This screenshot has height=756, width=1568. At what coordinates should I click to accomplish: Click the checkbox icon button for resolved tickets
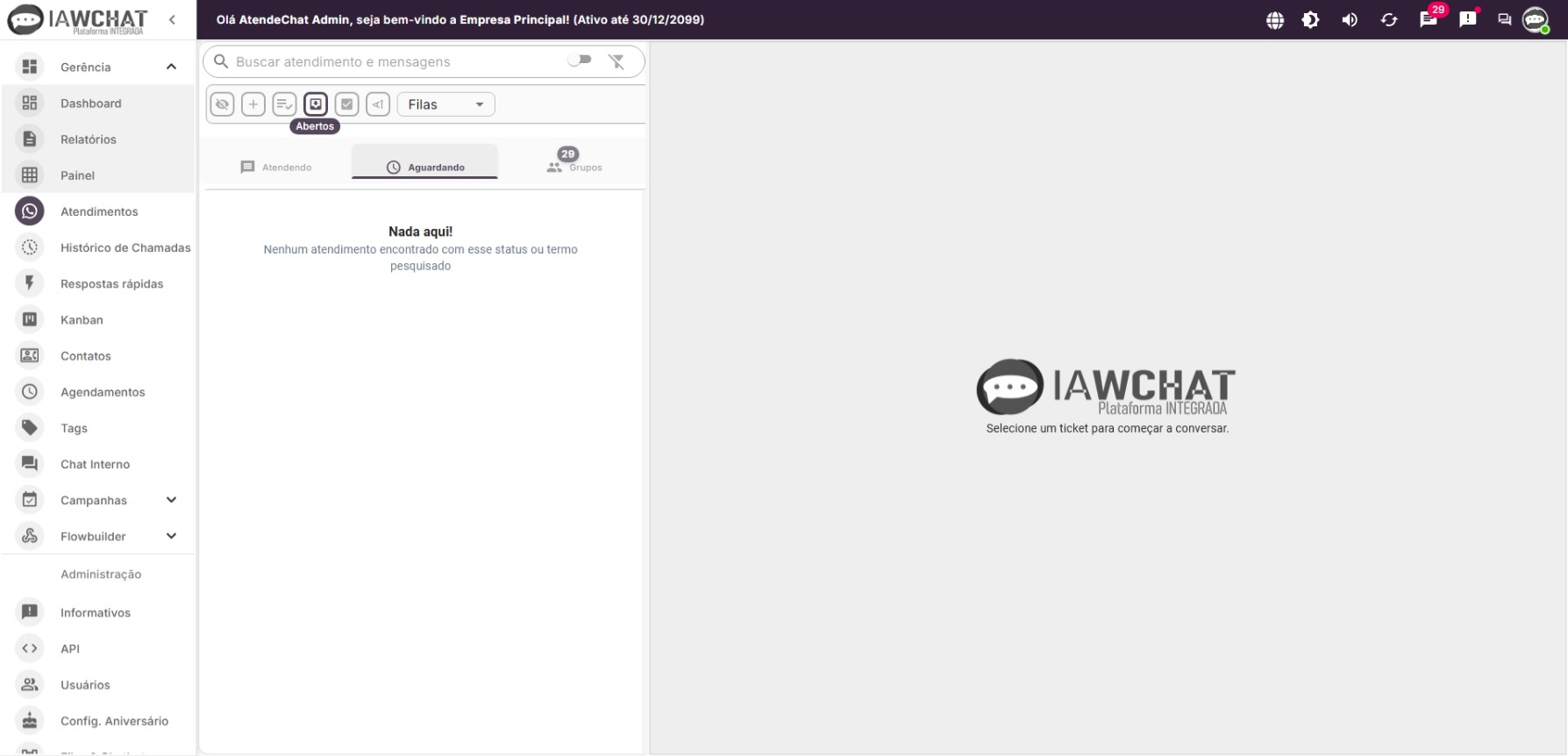[x=346, y=104]
